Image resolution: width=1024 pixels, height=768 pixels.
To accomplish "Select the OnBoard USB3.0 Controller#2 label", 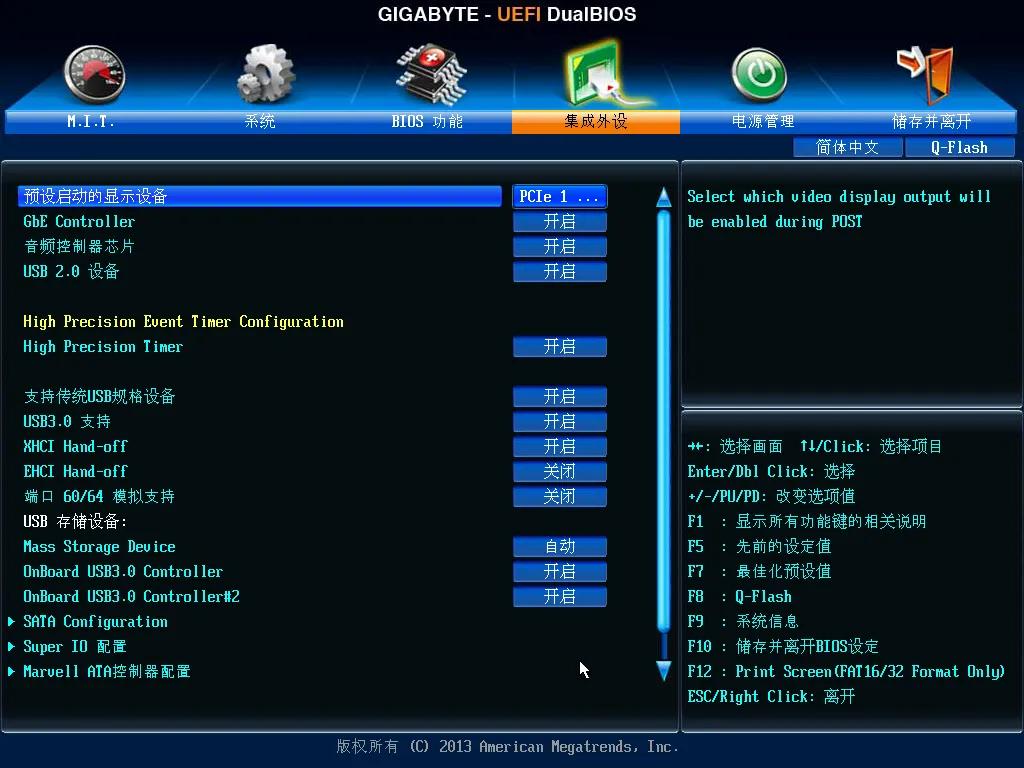I will (x=131, y=596).
